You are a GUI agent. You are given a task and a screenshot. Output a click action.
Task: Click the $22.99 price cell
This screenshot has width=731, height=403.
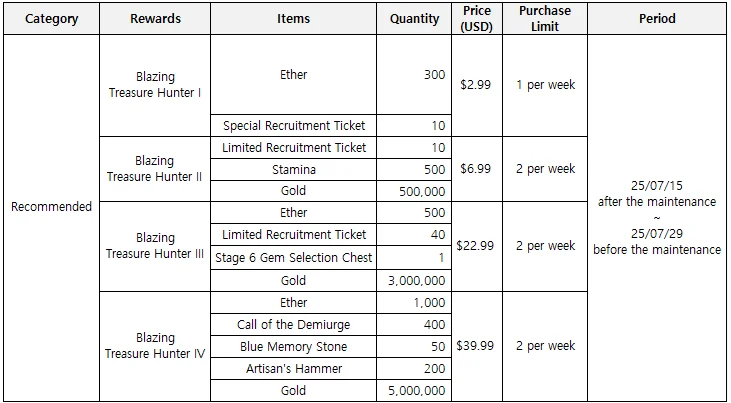pos(476,246)
